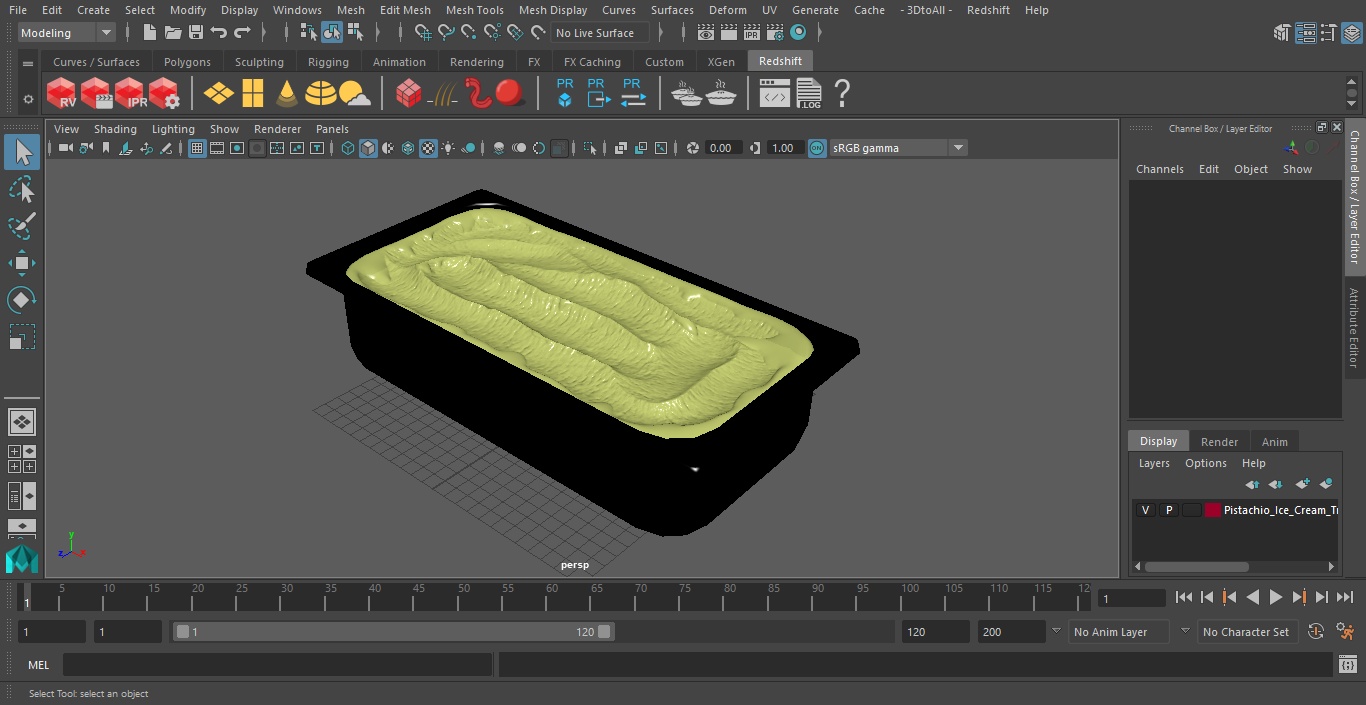1366x705 pixels.
Task: Switch to the Render layer tab
Action: 1219,441
